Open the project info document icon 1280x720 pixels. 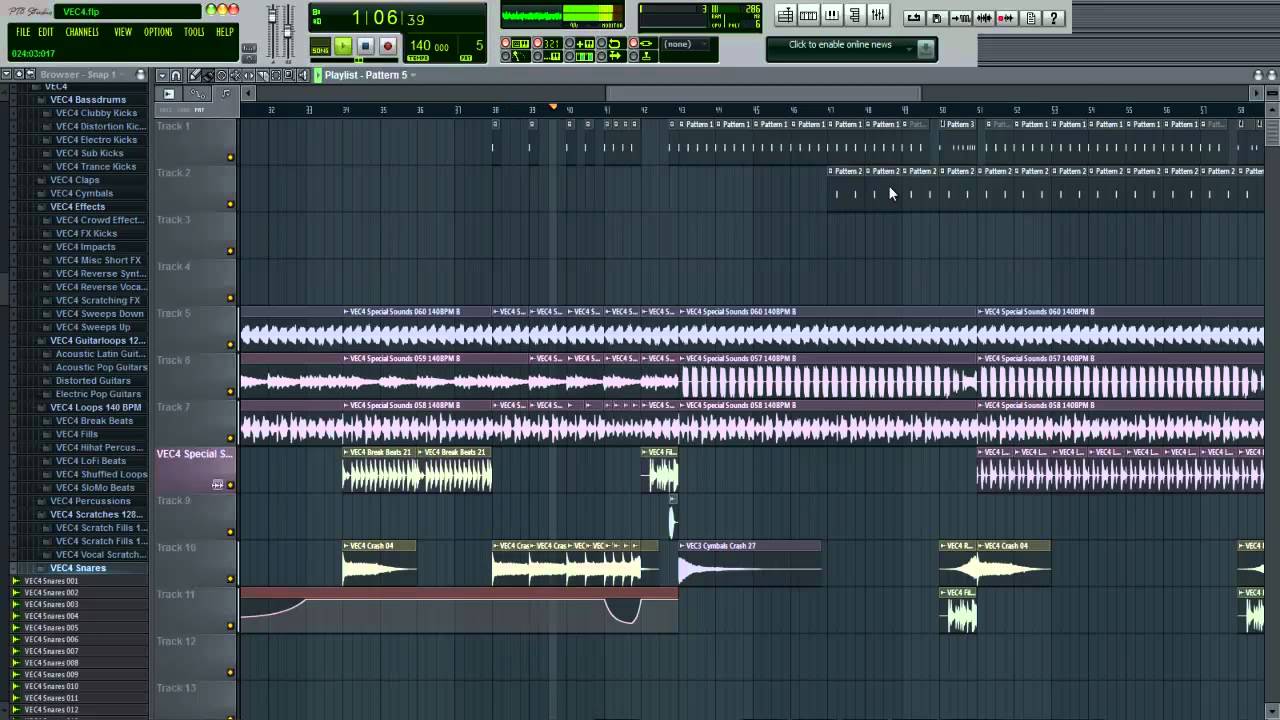pyautogui.click(x=1031, y=18)
